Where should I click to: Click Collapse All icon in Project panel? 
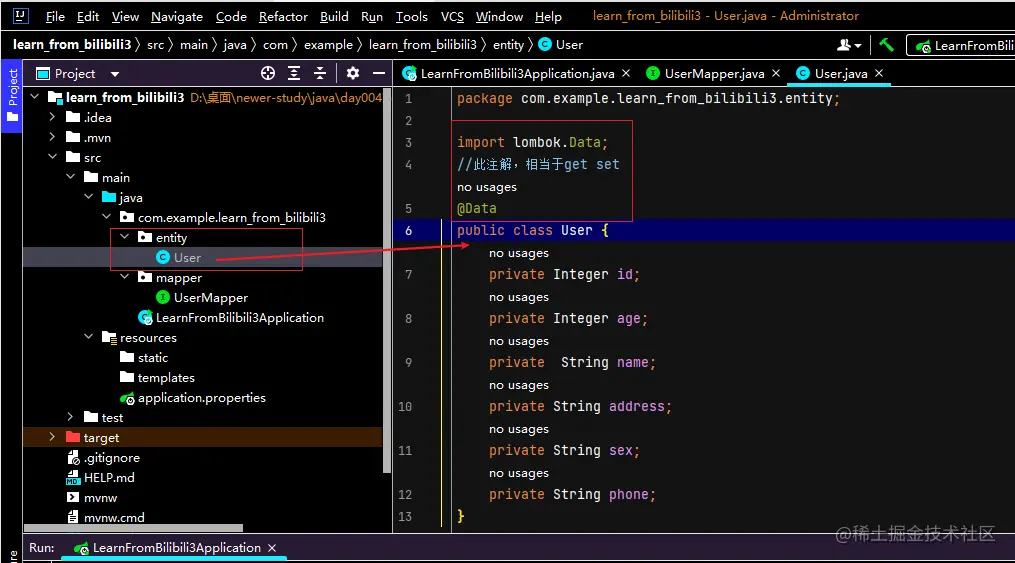320,73
